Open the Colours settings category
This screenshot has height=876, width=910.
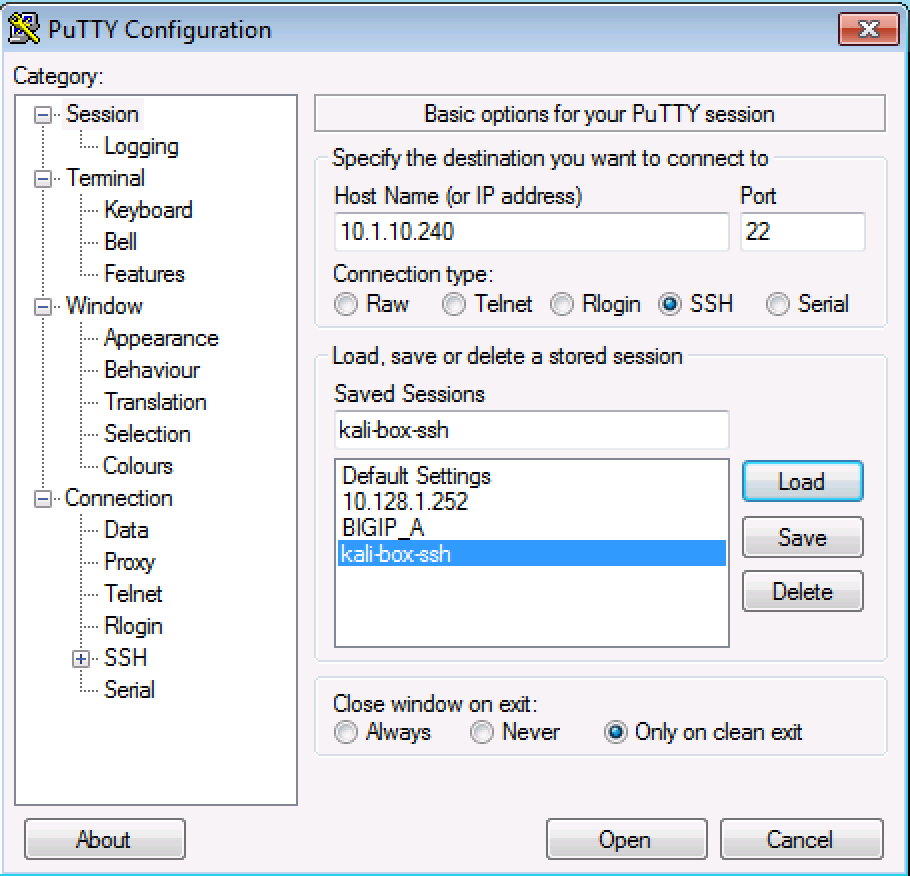[x=138, y=466]
